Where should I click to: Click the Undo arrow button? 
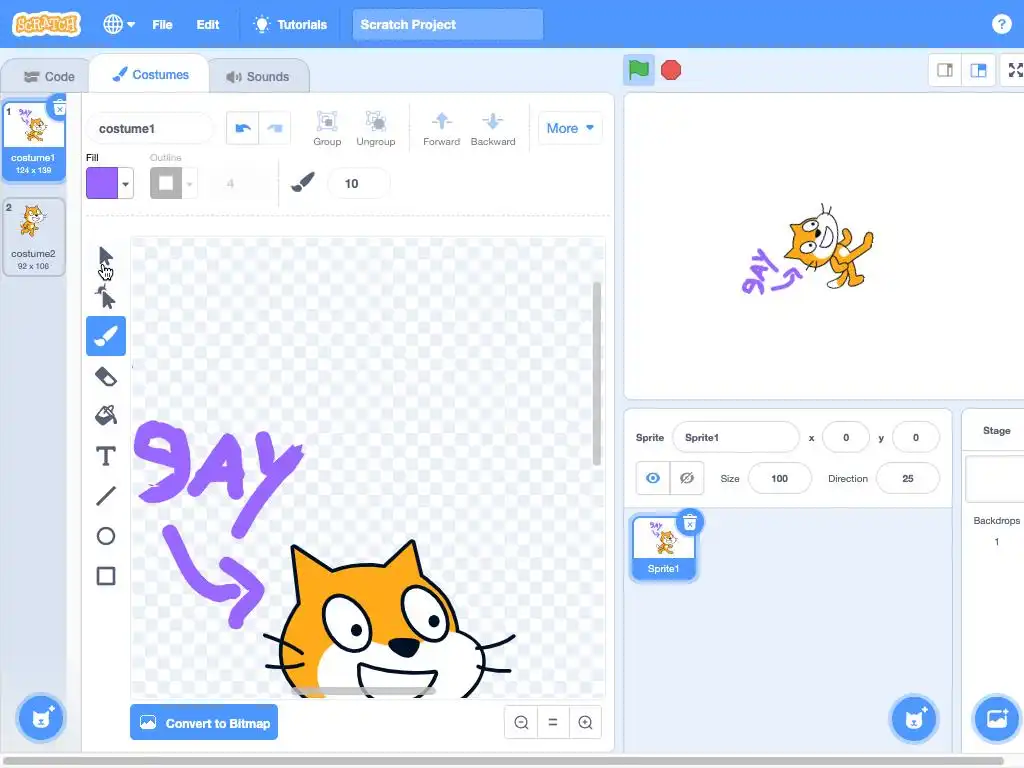(243, 128)
